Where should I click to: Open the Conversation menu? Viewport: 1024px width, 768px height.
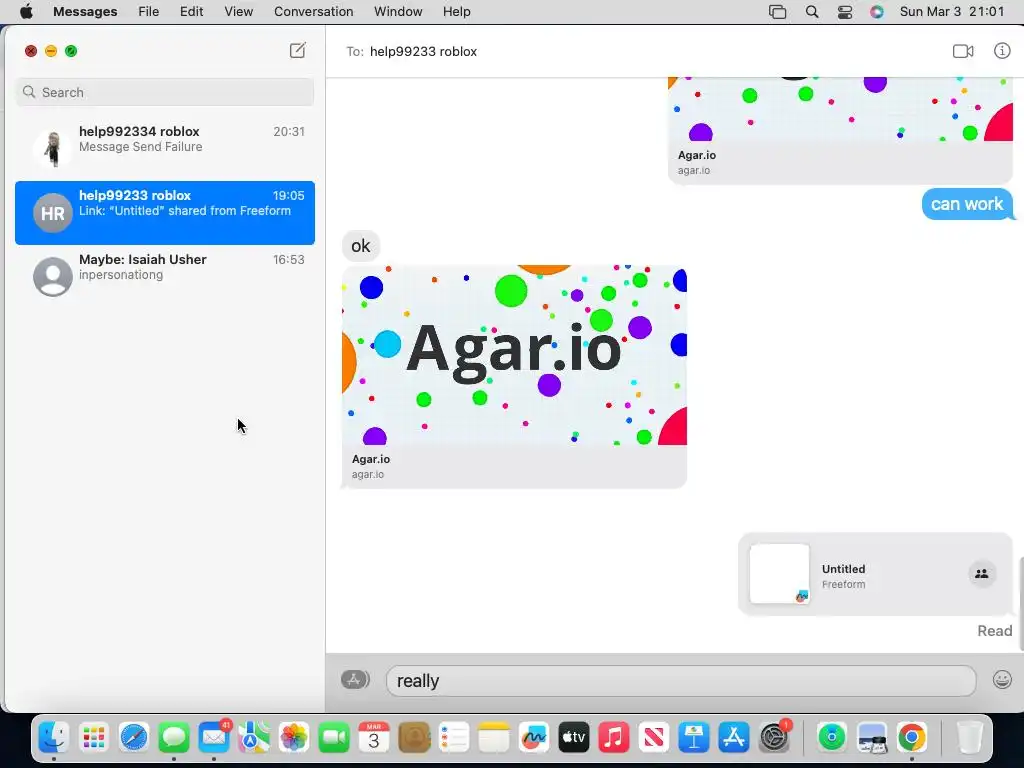click(x=313, y=12)
